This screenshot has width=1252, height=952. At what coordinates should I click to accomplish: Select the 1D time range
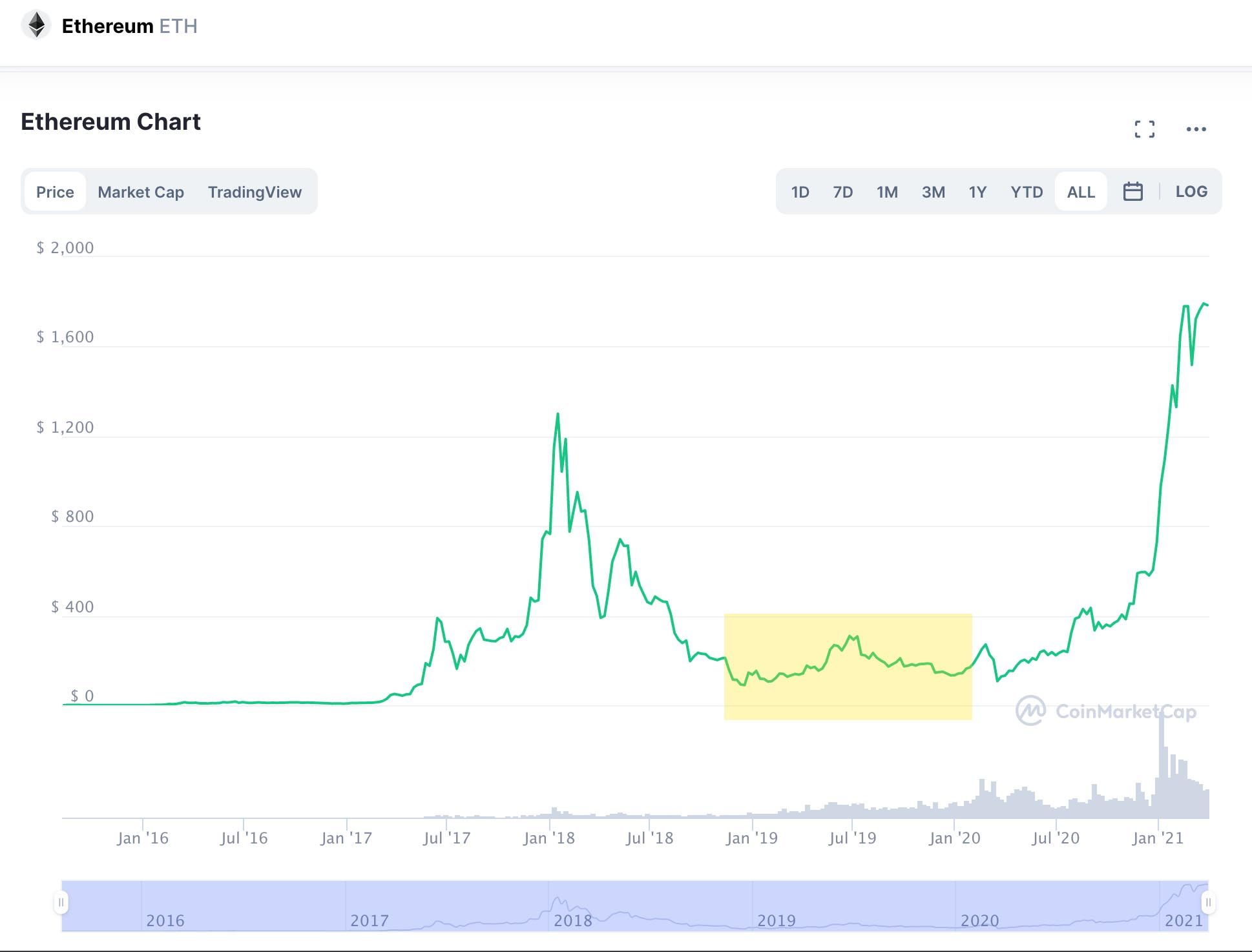[800, 192]
